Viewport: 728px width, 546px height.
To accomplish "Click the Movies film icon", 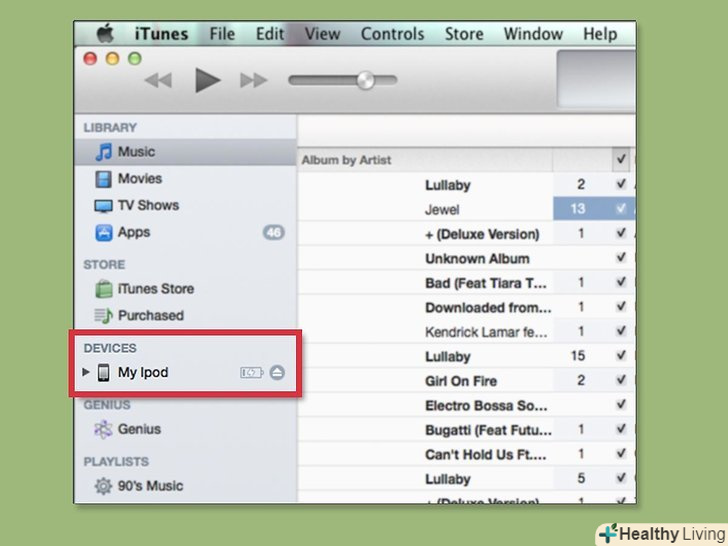I will 104,179.
